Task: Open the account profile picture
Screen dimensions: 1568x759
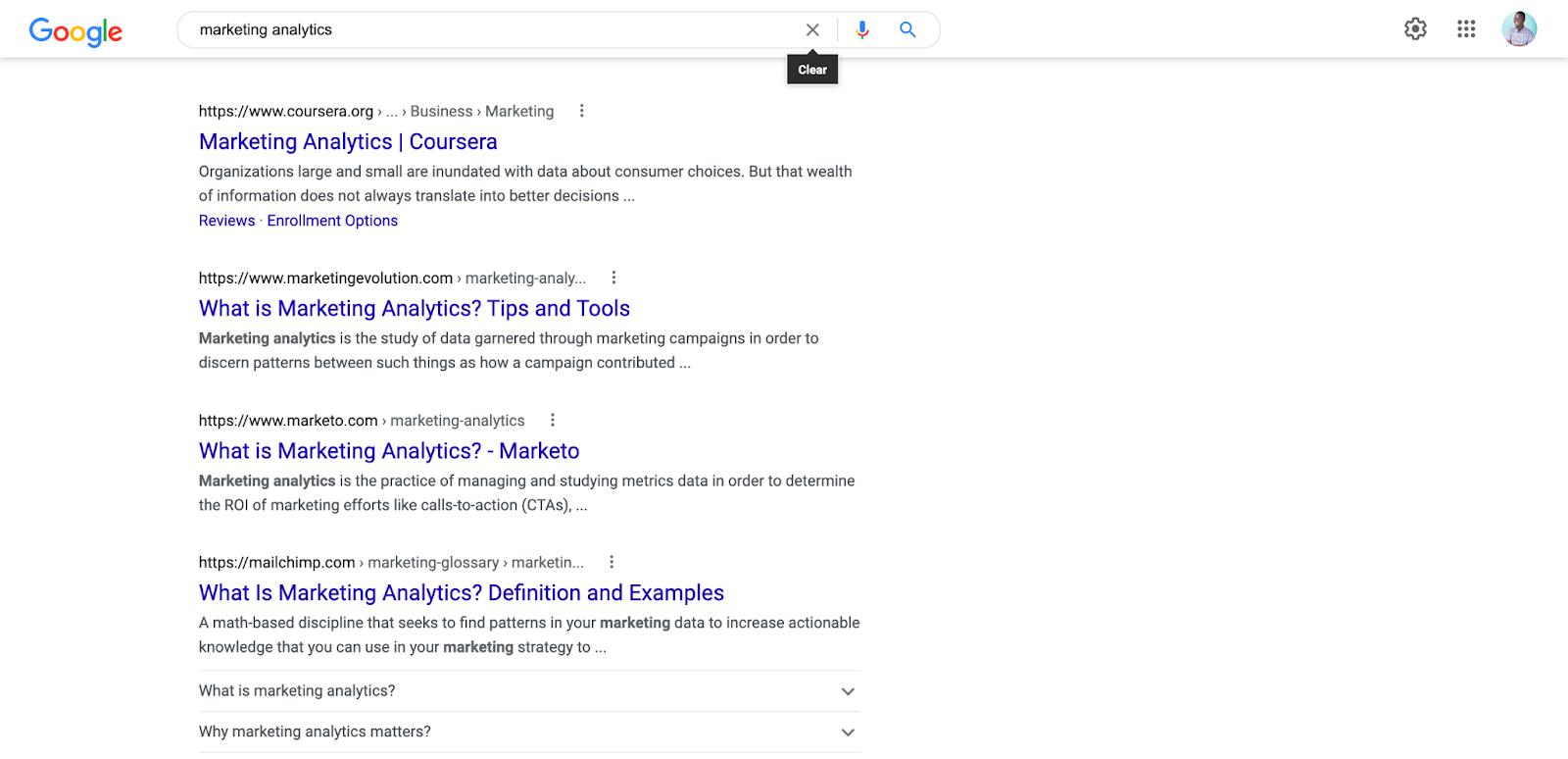Action: 1519,29
